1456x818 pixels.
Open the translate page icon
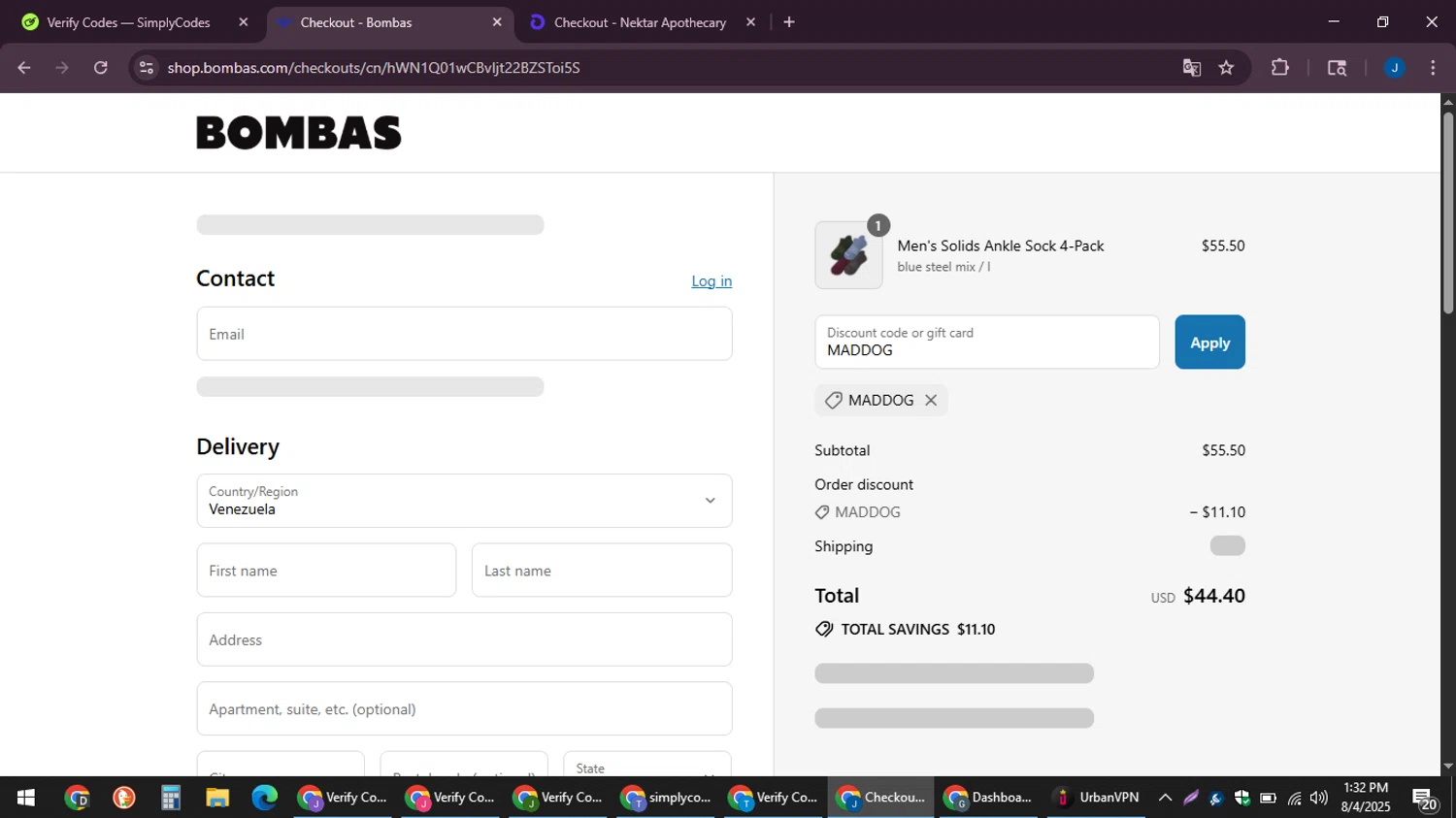pos(1192,68)
